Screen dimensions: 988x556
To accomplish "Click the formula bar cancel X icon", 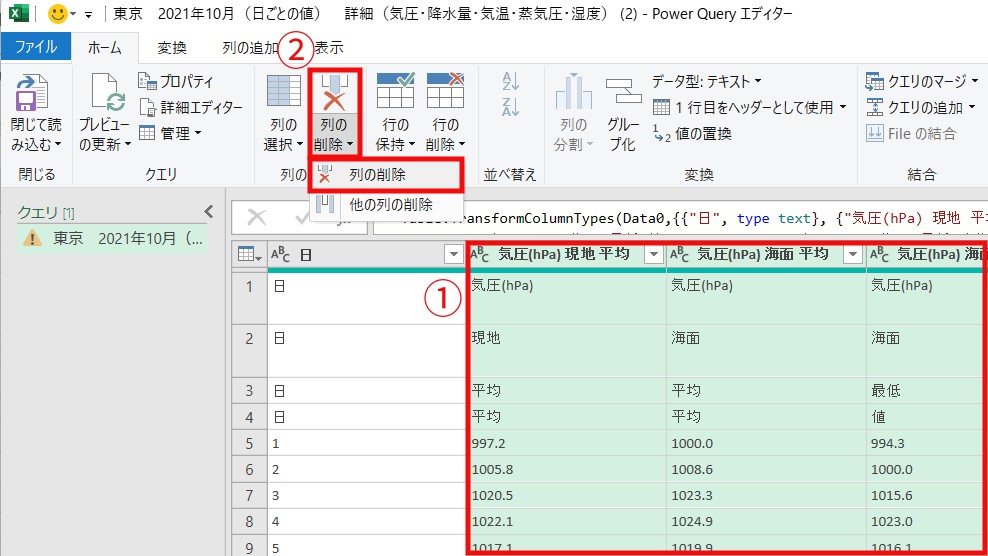I will pos(256,217).
